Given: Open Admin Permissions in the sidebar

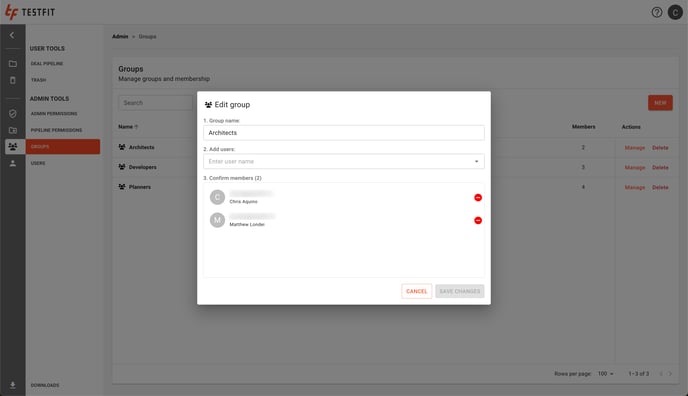Looking at the screenshot, I should pos(54,114).
